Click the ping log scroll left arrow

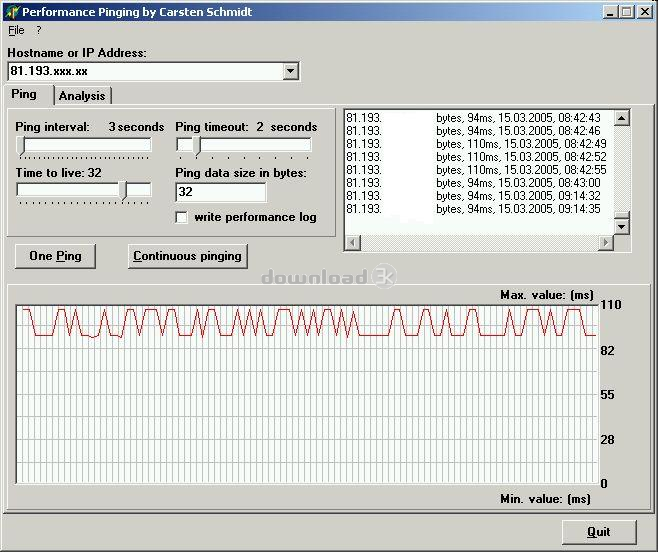click(352, 243)
